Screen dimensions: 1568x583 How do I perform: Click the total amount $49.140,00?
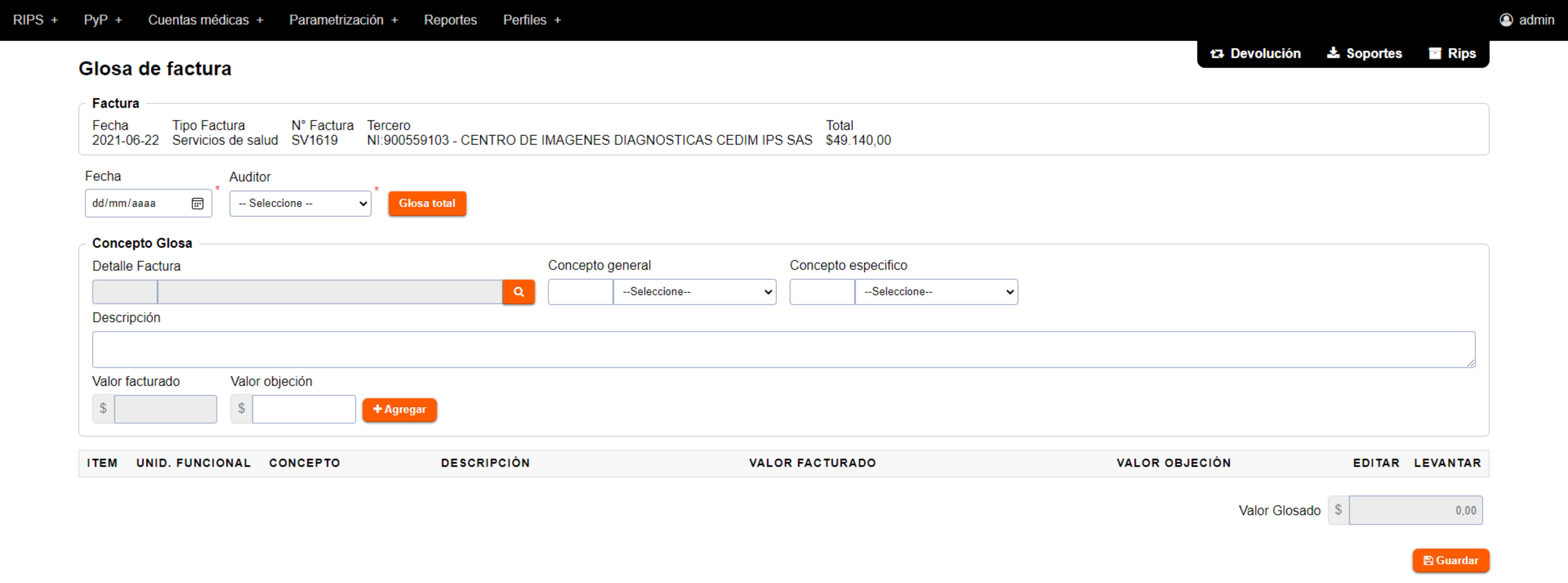(x=858, y=141)
